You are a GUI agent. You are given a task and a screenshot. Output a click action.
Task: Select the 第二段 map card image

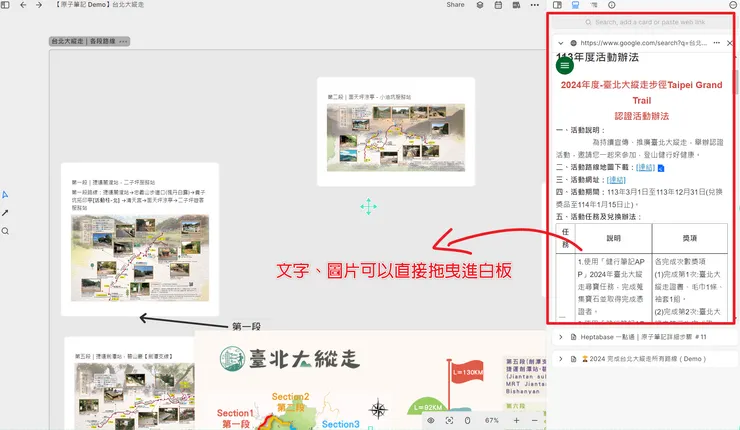pos(396,137)
